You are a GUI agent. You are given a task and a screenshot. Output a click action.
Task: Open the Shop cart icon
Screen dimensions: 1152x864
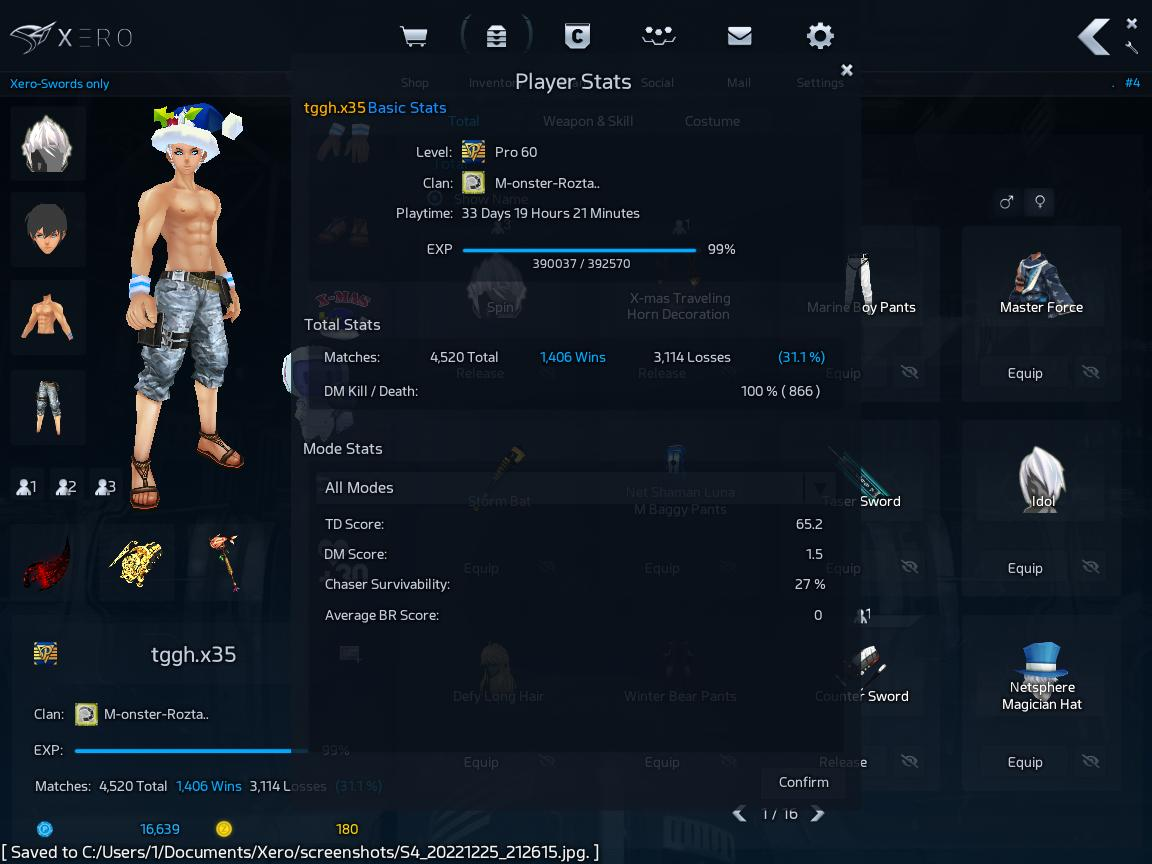[414, 37]
